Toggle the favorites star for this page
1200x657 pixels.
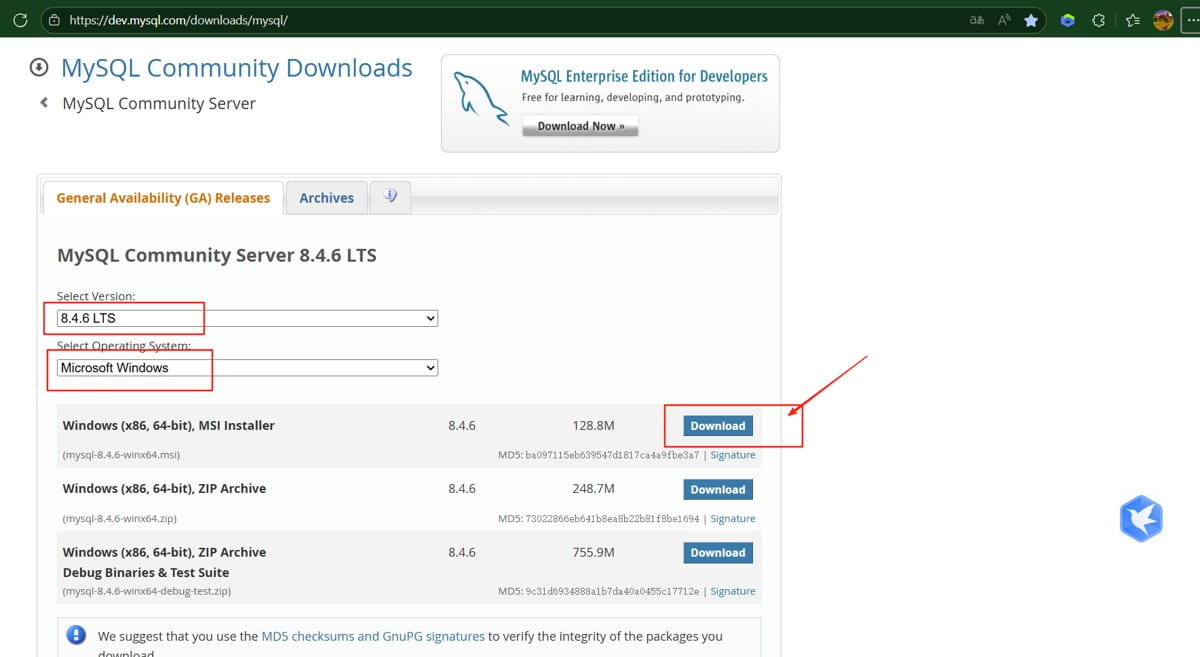(x=1031, y=19)
